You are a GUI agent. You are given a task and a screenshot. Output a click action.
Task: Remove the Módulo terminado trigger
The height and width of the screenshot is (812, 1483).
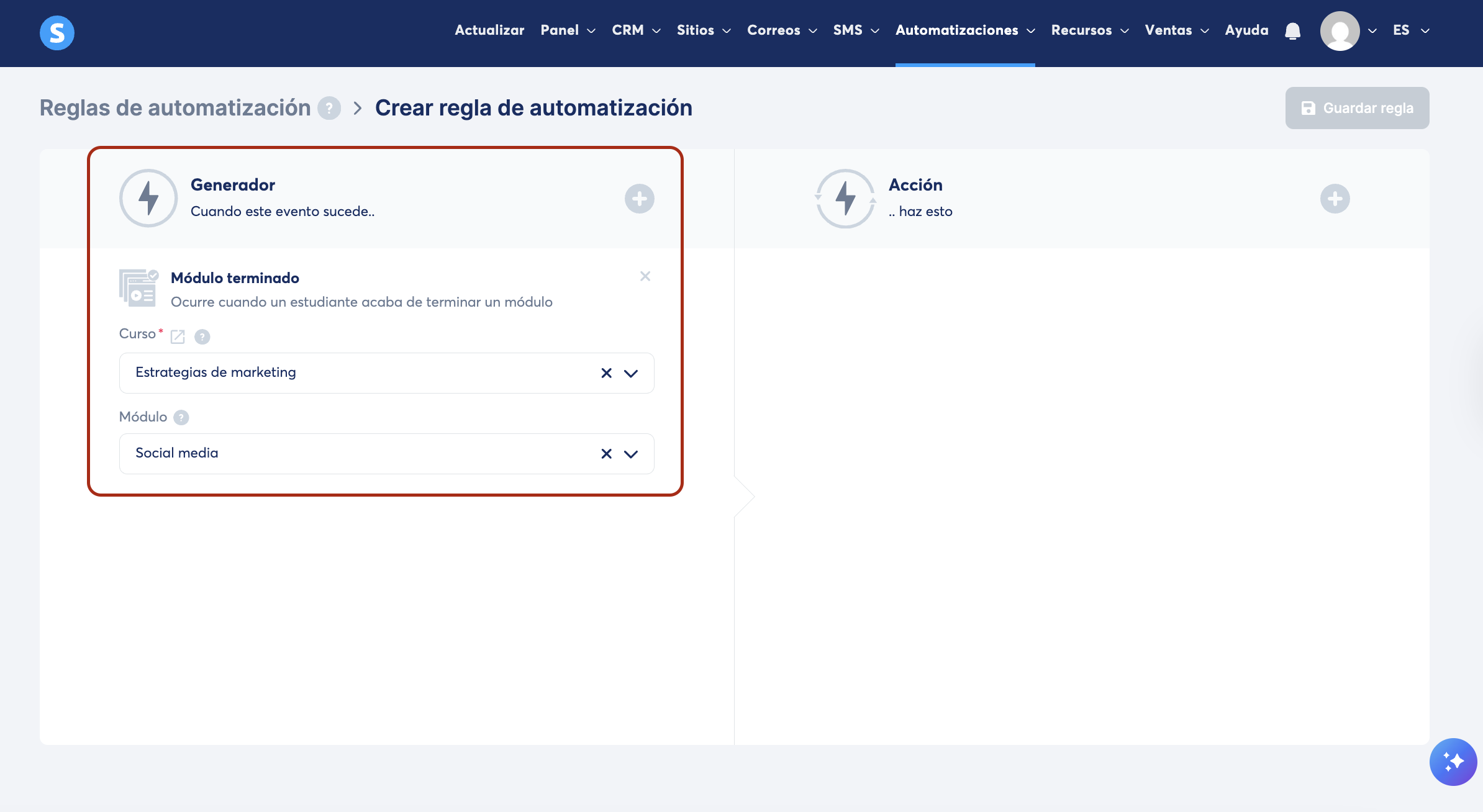click(645, 276)
